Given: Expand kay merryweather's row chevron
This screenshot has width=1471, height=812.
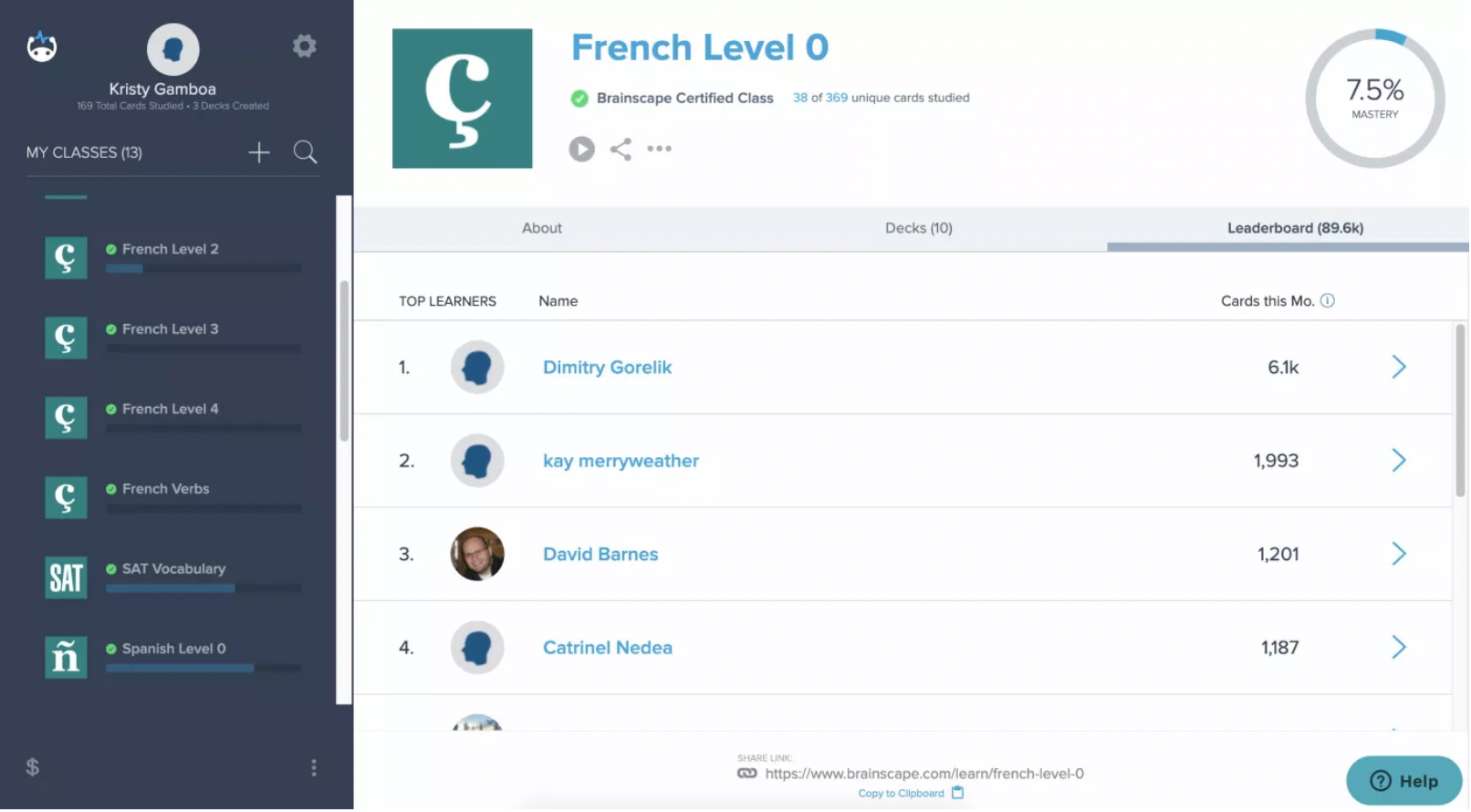Looking at the screenshot, I should (x=1399, y=461).
